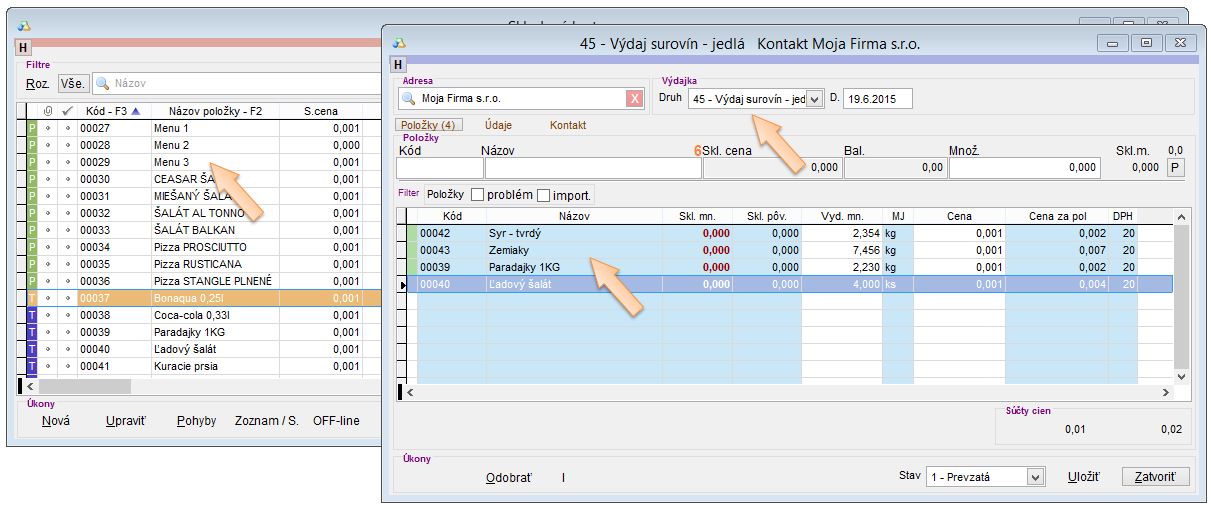Click the items grid vertical scrollbar
The image size is (1211, 509).
1180,300
